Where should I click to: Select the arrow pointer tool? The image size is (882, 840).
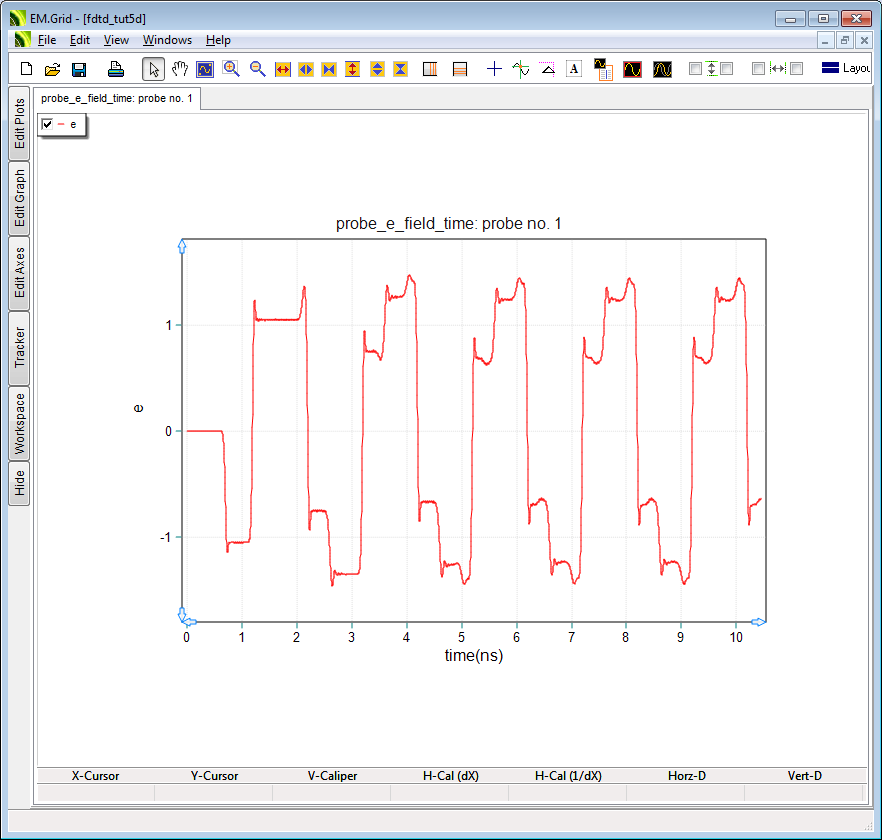[x=153, y=69]
